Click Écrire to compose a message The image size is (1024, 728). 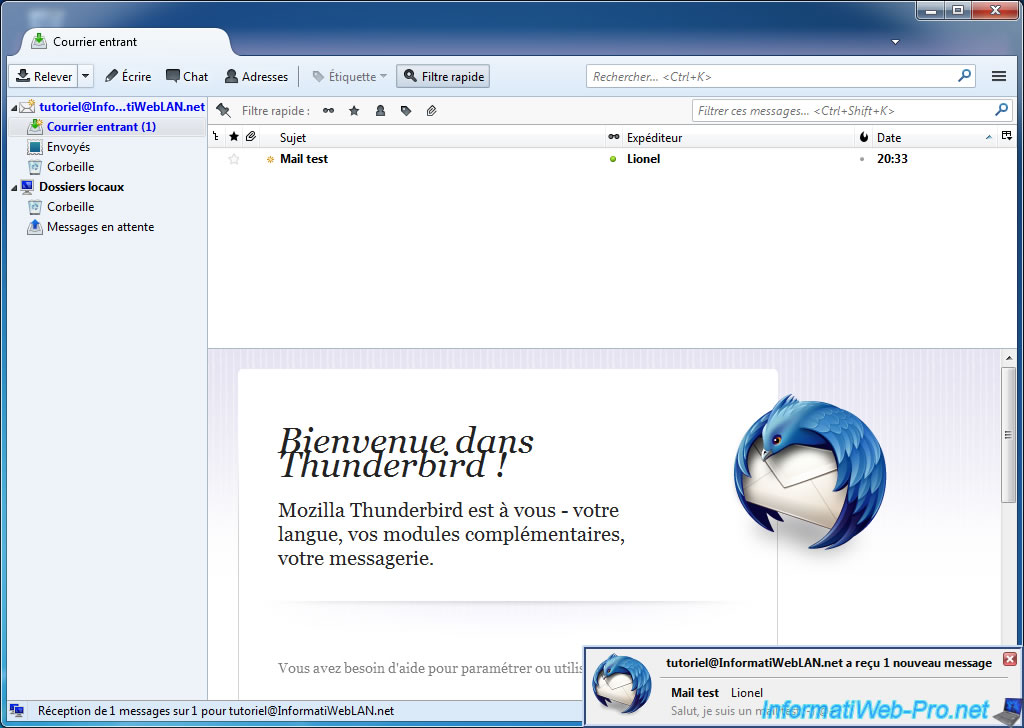[128, 76]
